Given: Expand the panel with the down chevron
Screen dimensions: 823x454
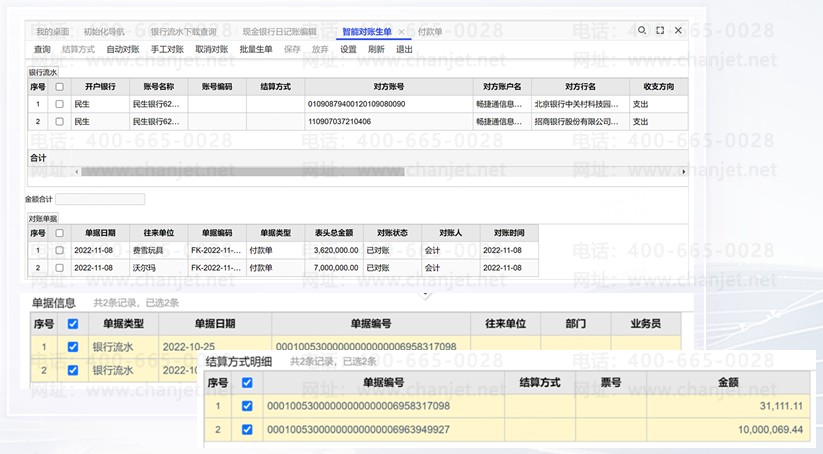Looking at the screenshot, I should (427, 294).
